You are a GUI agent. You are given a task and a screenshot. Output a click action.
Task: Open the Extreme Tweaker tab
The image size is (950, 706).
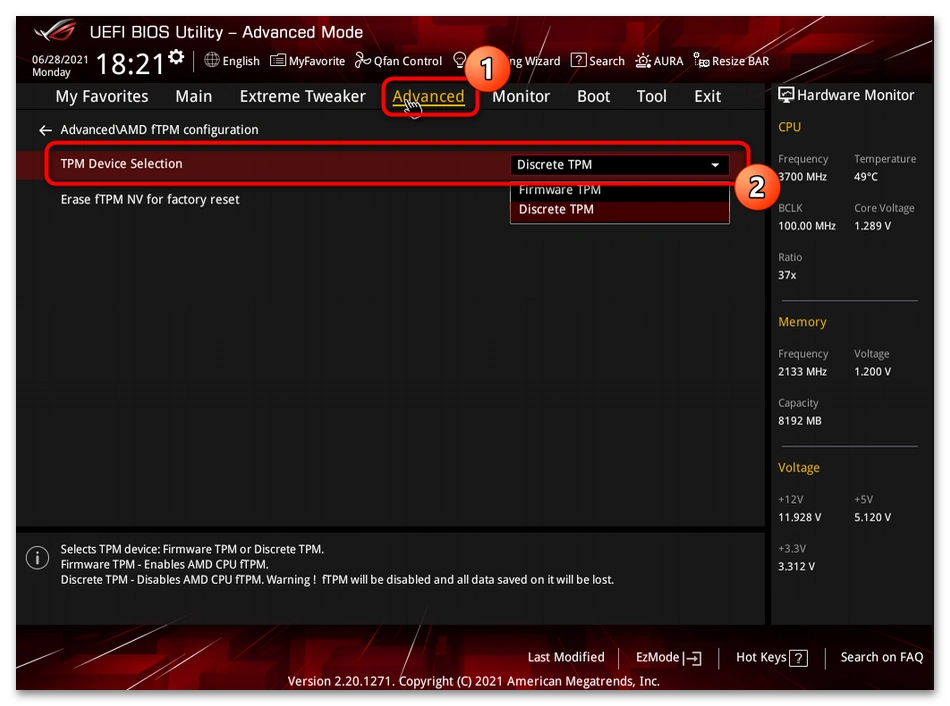(302, 96)
